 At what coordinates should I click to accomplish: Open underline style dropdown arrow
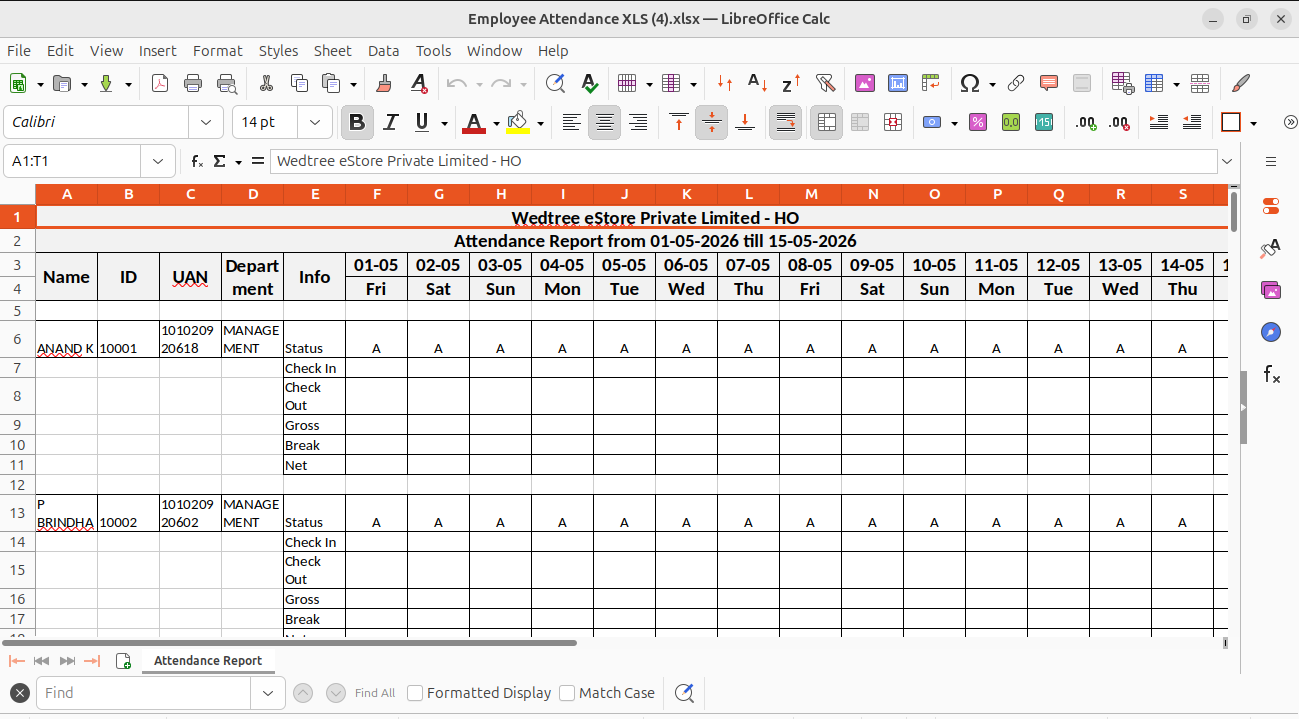(x=445, y=123)
